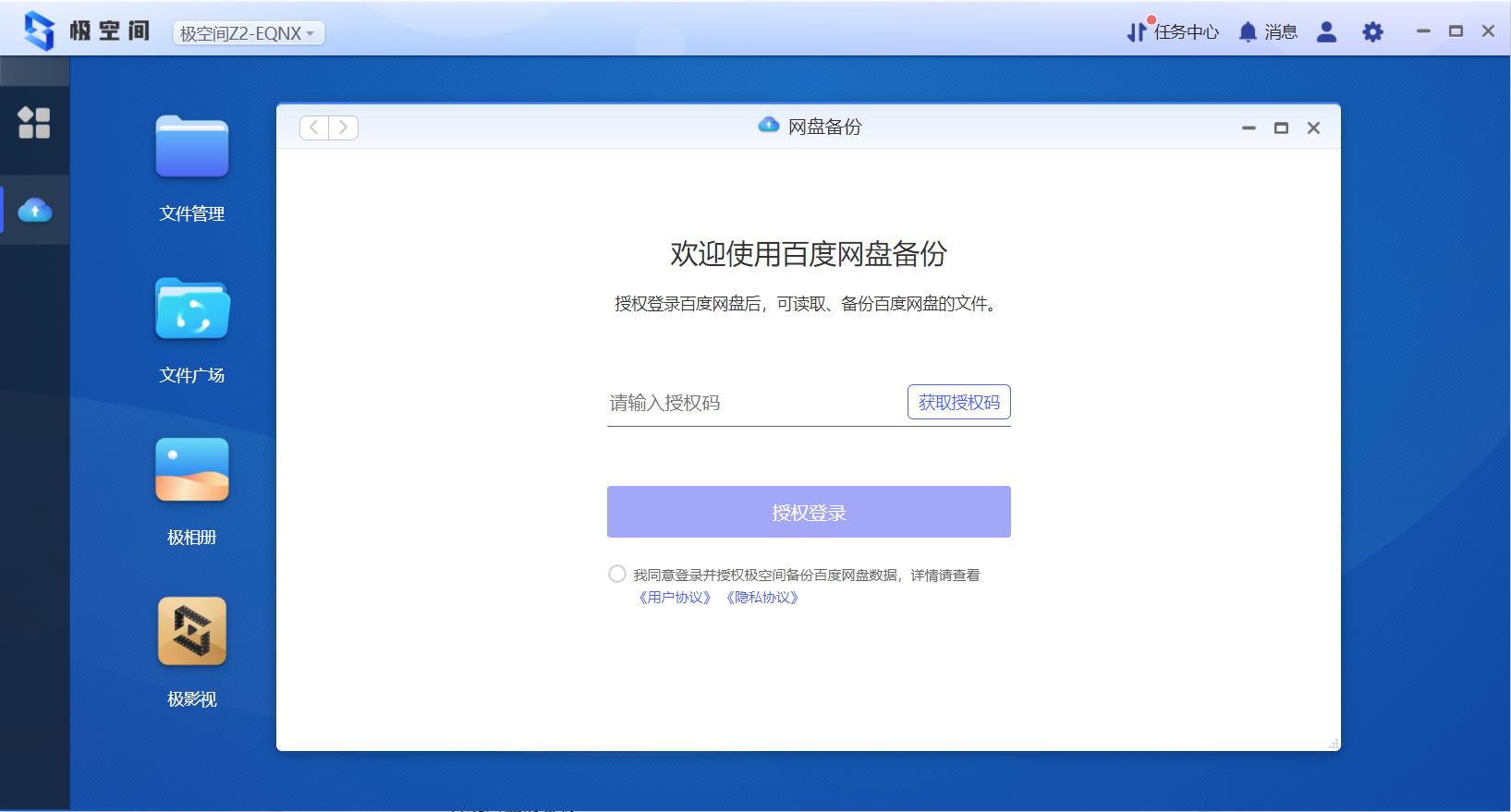Tick the agreement radio button

pos(617,574)
